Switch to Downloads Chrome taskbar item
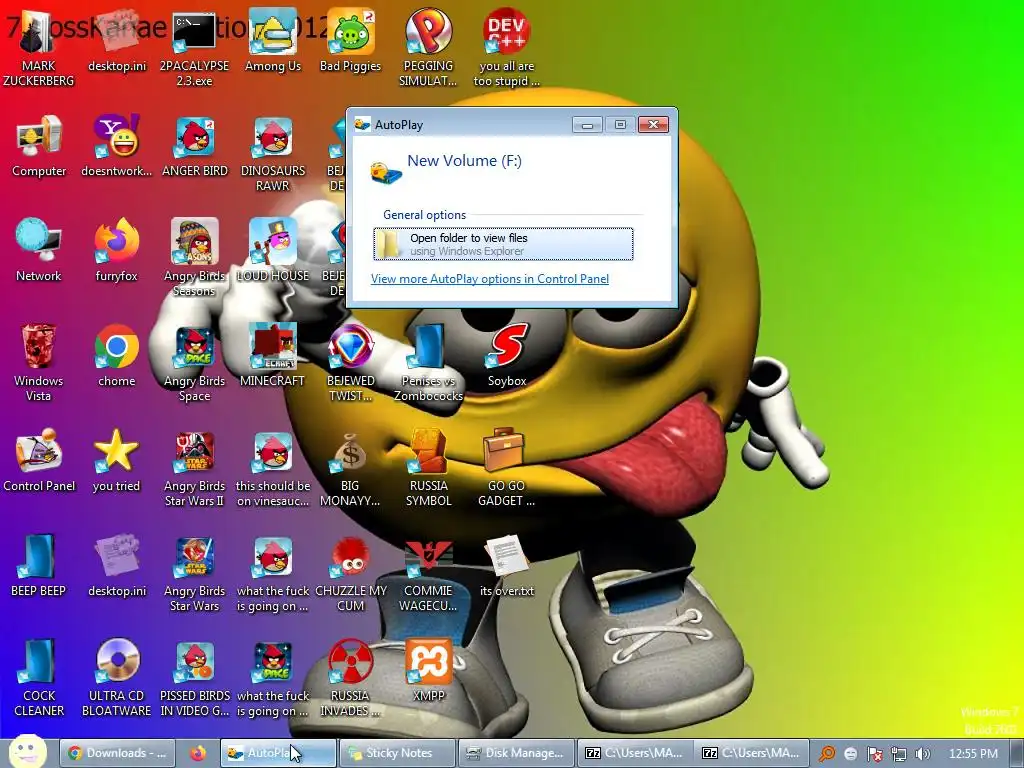This screenshot has width=1024, height=768. click(x=118, y=753)
